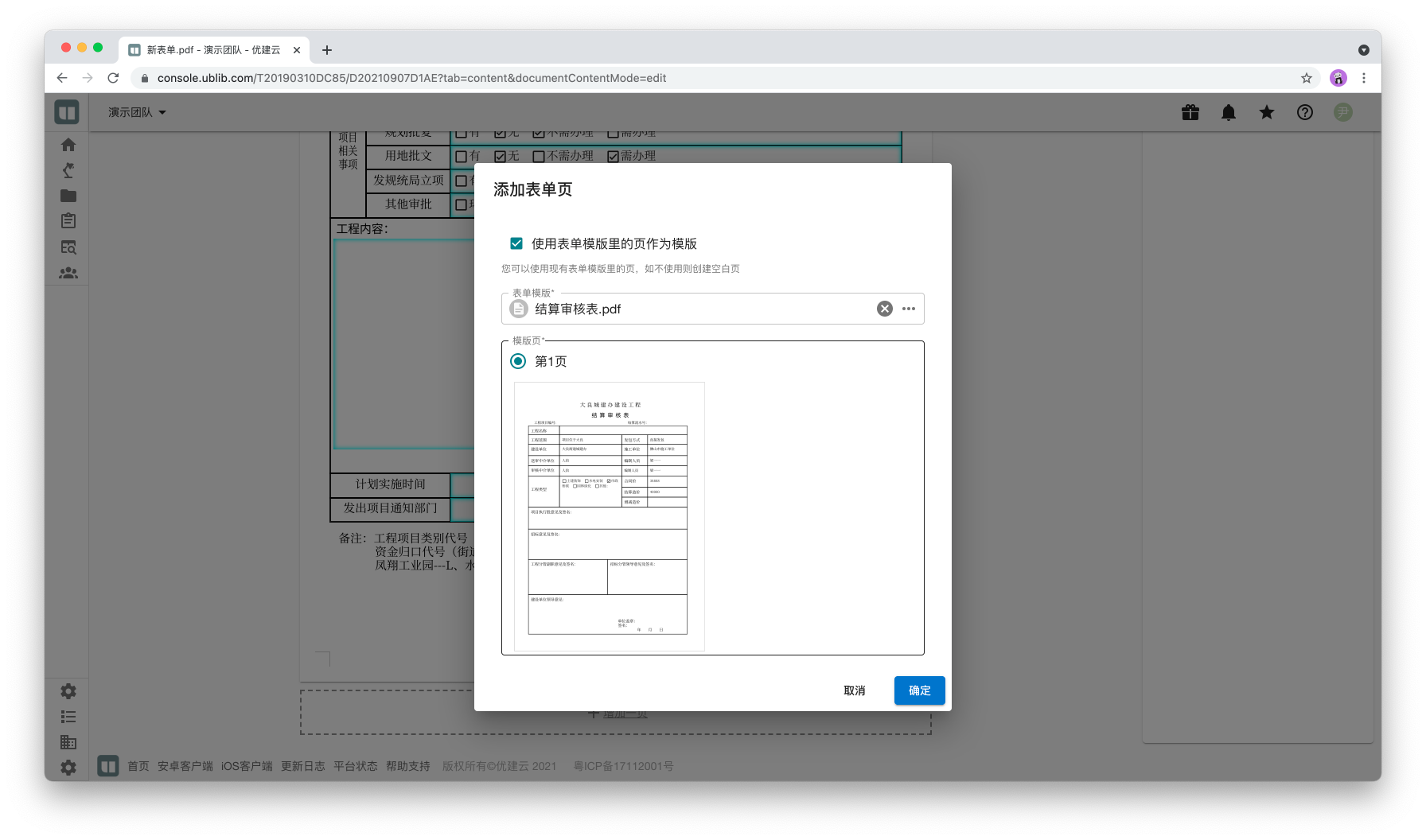Open the clipboard icon in left sidebar
The height and width of the screenshot is (840, 1426).
coord(68,221)
